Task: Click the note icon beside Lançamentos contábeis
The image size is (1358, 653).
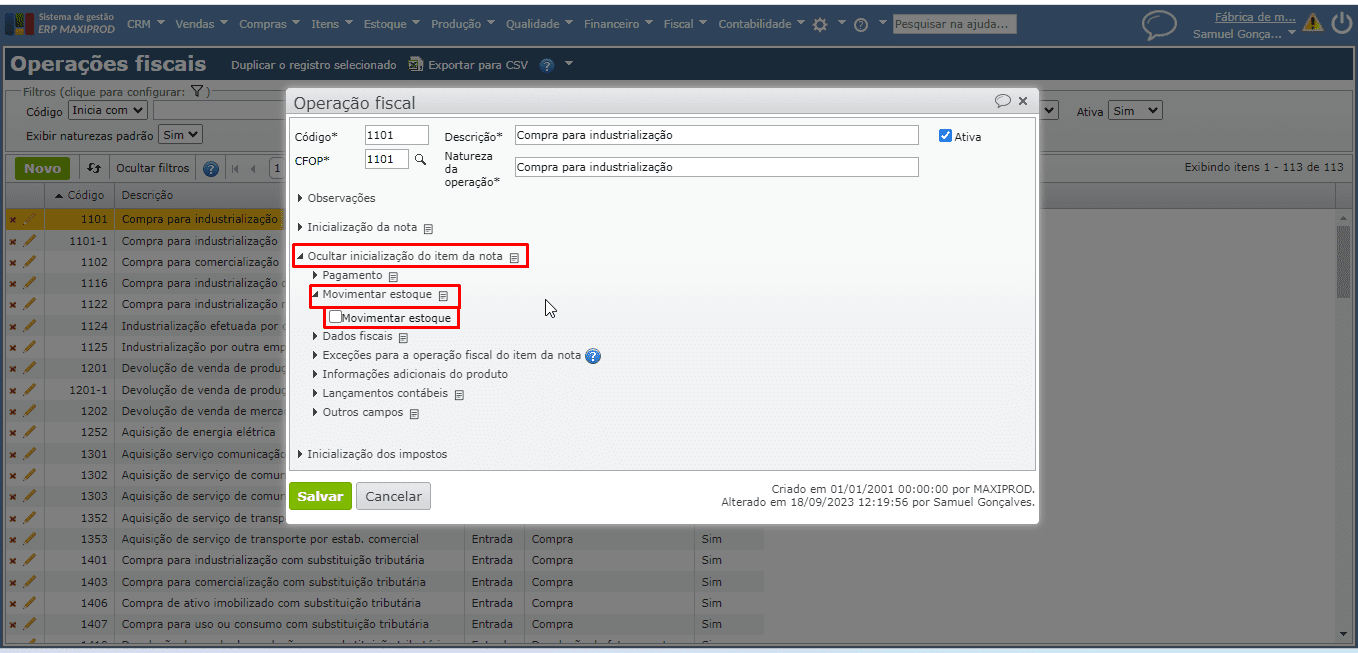Action: click(x=459, y=394)
